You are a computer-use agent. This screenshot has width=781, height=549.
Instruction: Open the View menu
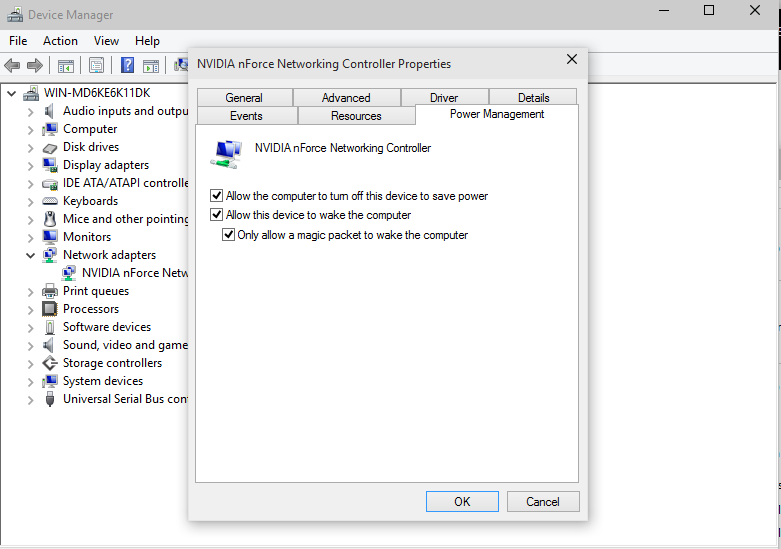(107, 41)
